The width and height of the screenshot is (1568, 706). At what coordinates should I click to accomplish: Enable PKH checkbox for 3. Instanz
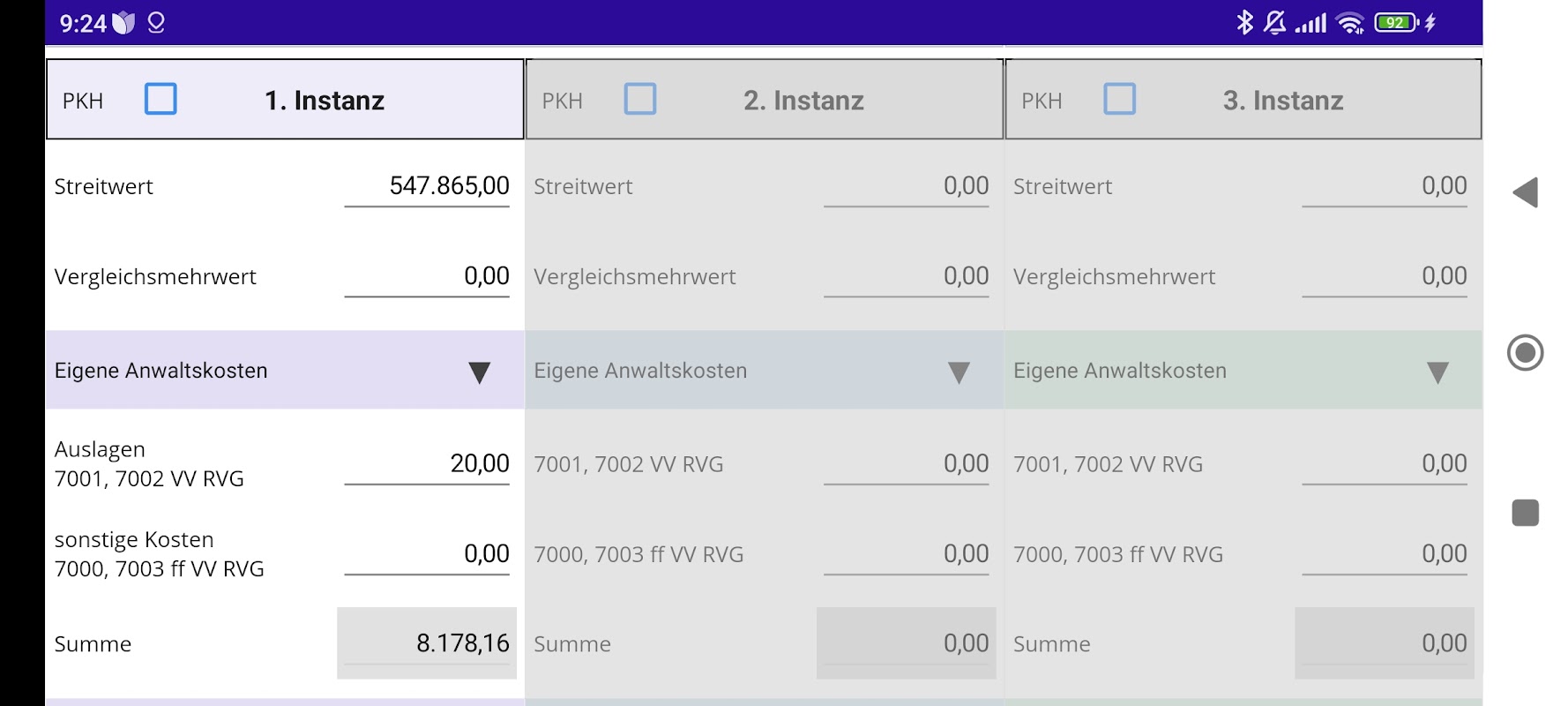click(1119, 99)
